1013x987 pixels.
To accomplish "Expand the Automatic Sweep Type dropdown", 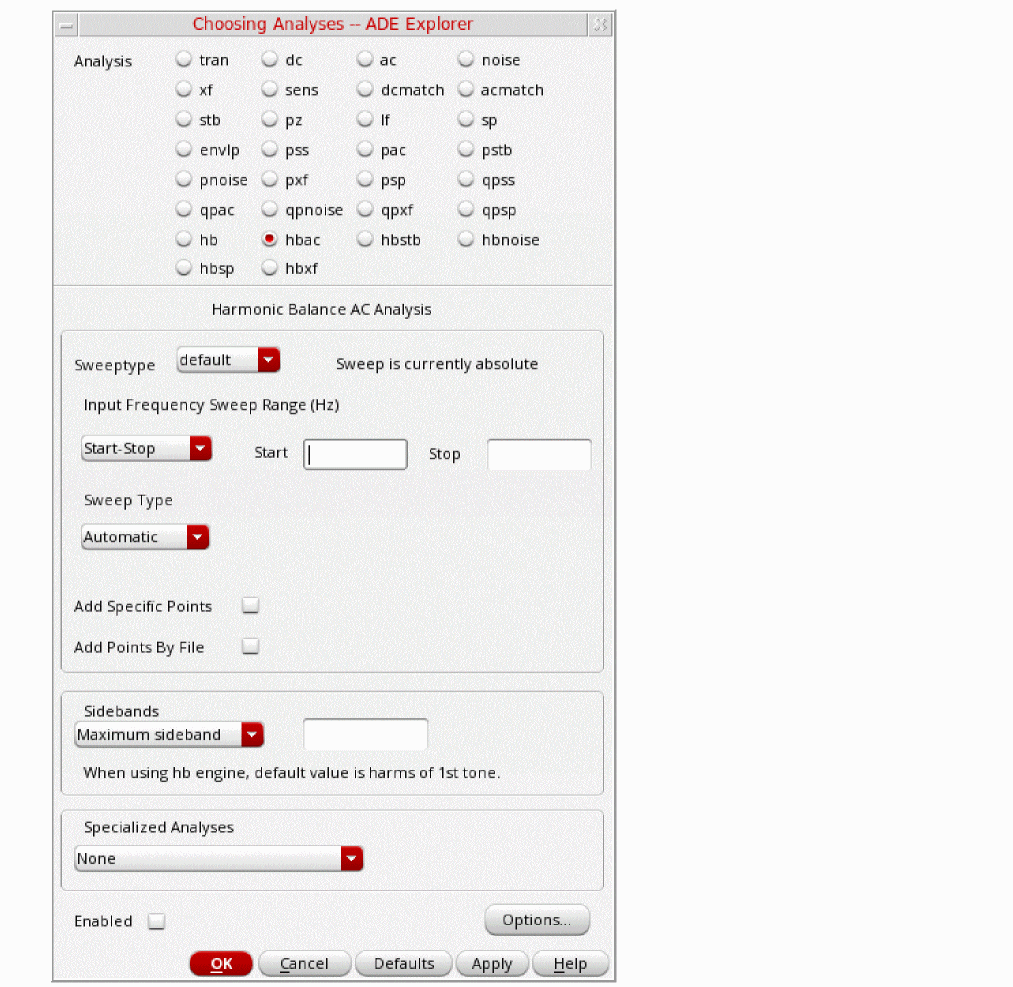I will tap(145, 537).
